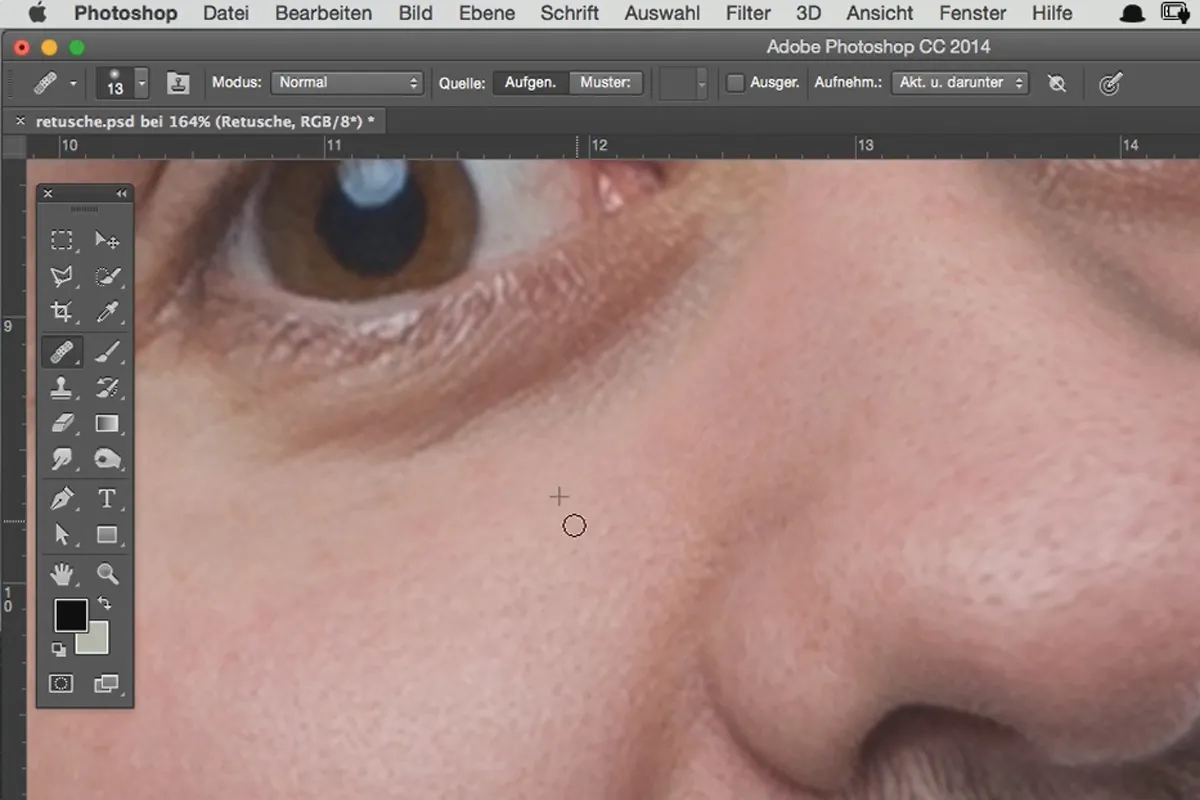Open the Filter menu
Image resolution: width=1200 pixels, height=800 pixels.
pos(748,14)
